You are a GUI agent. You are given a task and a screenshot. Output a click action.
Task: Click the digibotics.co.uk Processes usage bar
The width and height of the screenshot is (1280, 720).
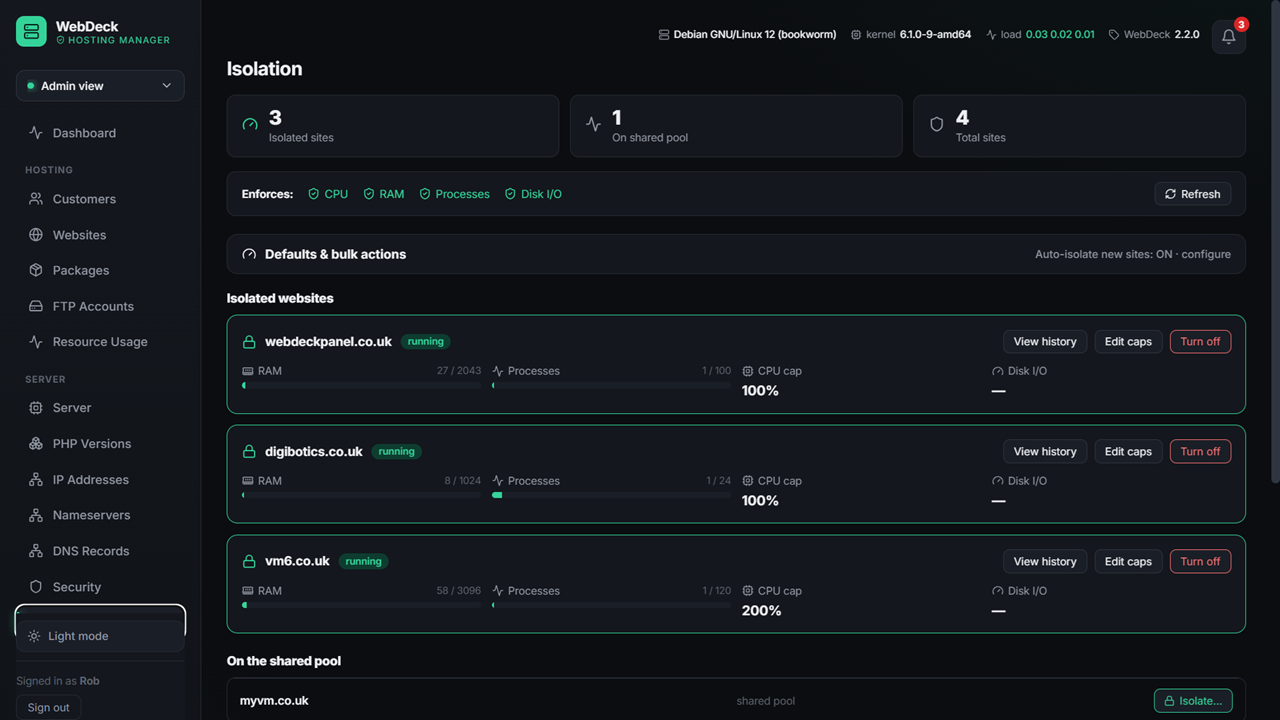coord(612,494)
